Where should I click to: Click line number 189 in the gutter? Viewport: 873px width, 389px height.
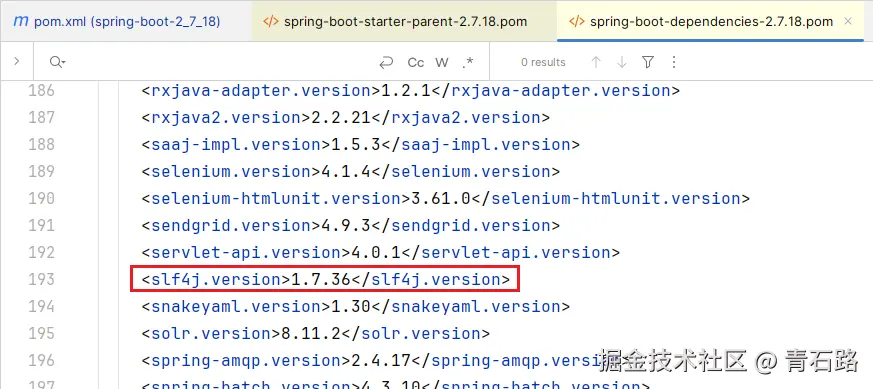coord(41,171)
